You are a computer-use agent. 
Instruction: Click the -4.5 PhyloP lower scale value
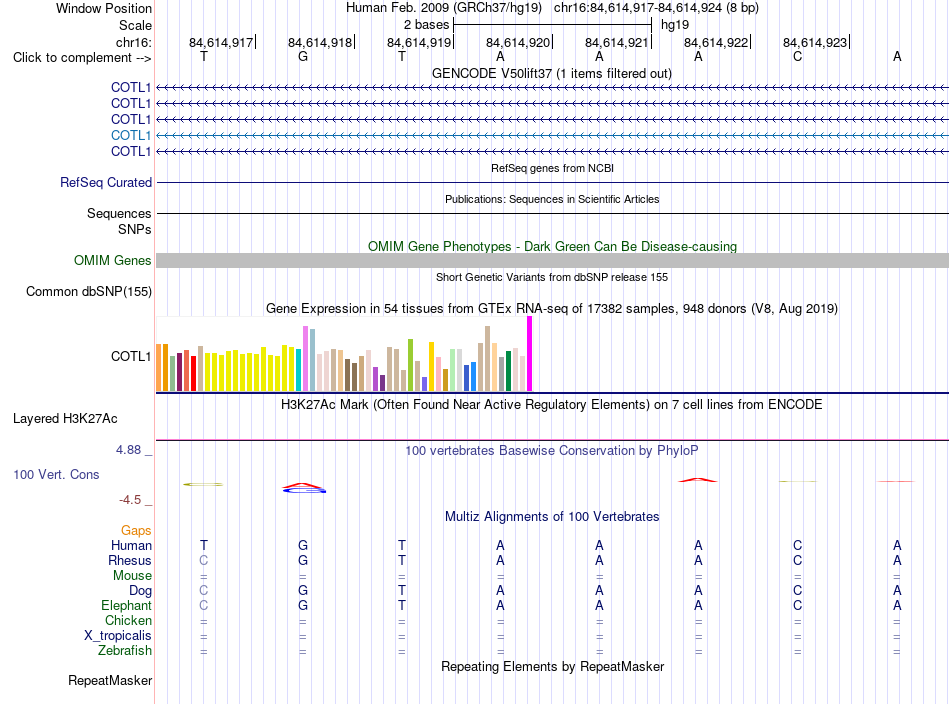130,500
